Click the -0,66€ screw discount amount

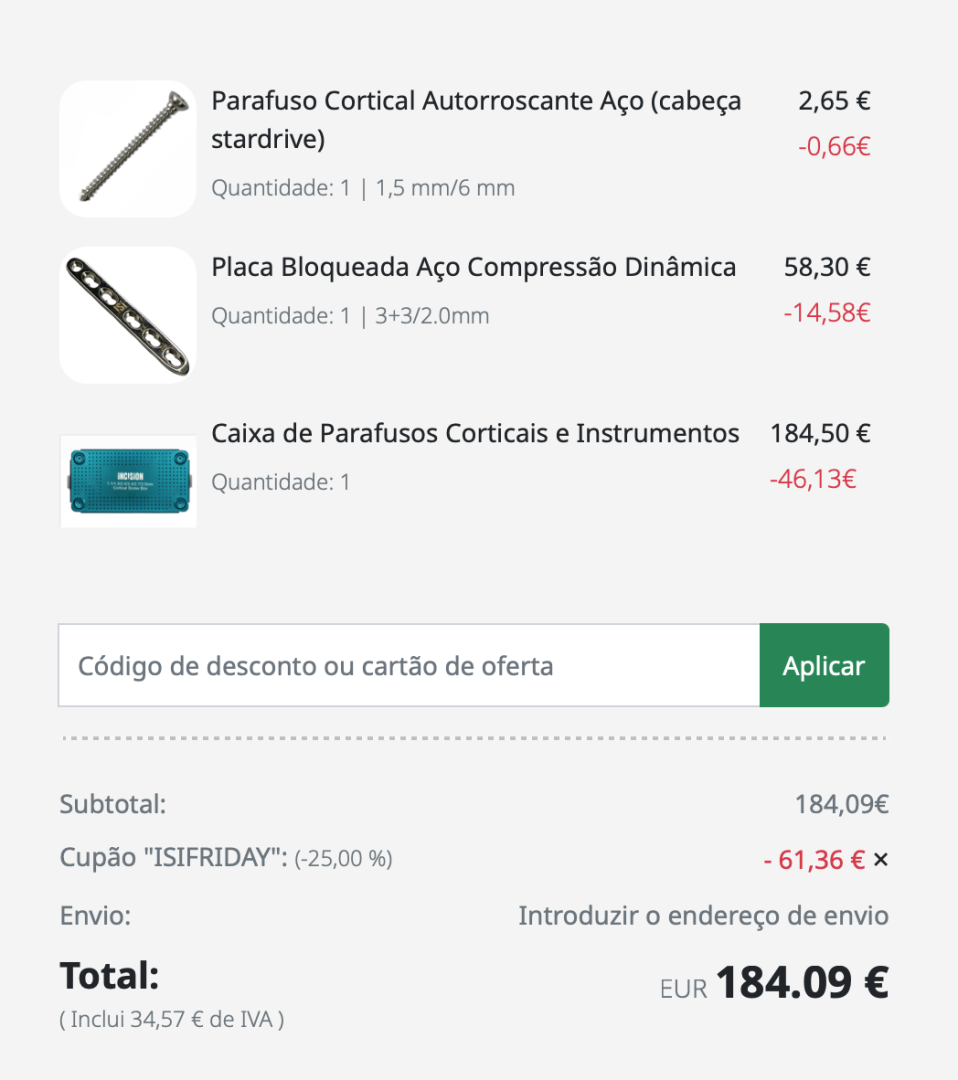tap(834, 147)
